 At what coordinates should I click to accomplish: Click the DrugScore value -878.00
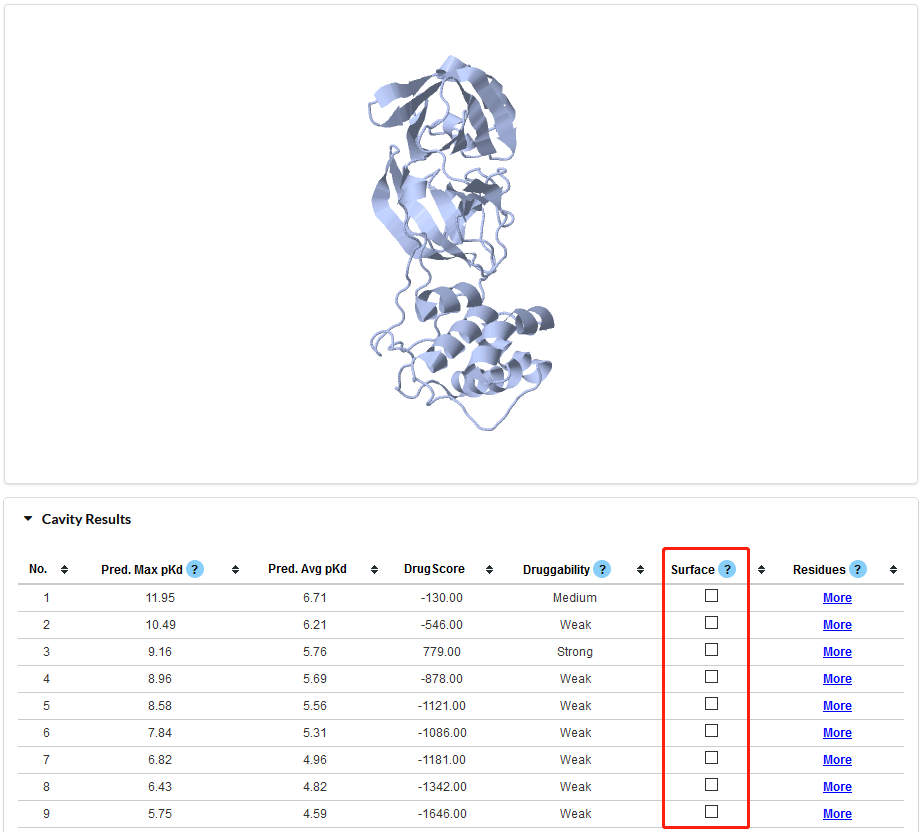click(x=442, y=679)
